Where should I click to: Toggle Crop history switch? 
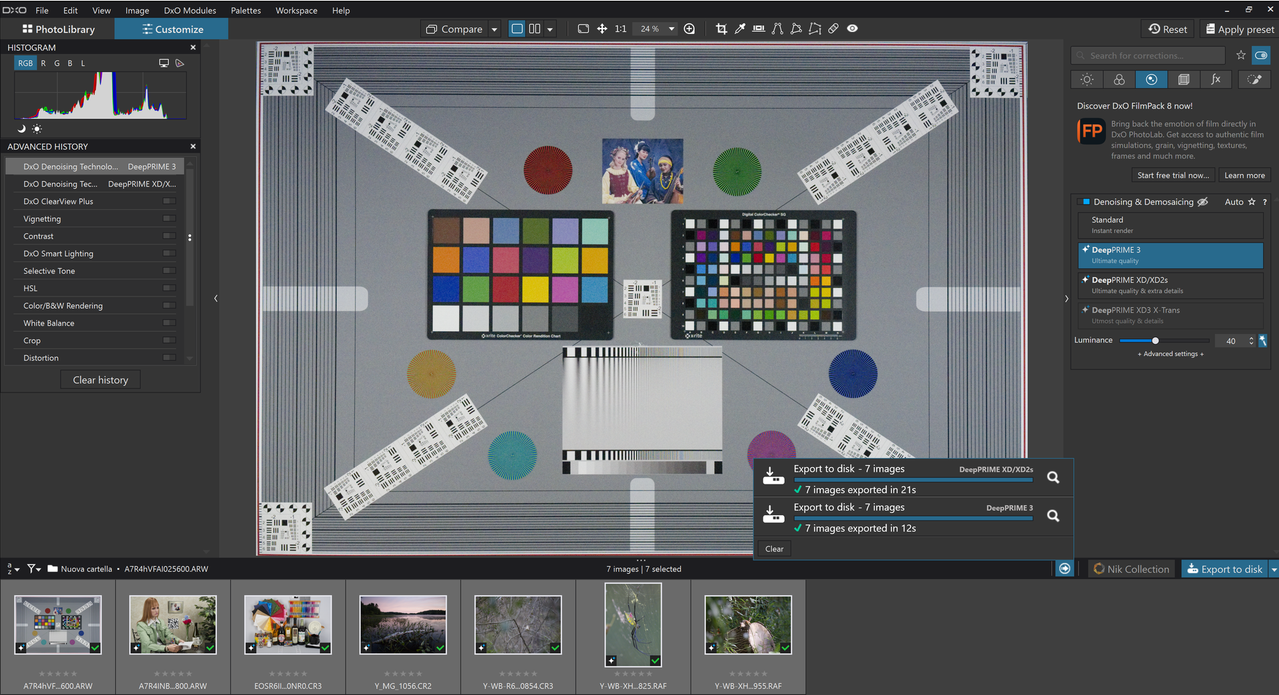click(168, 341)
